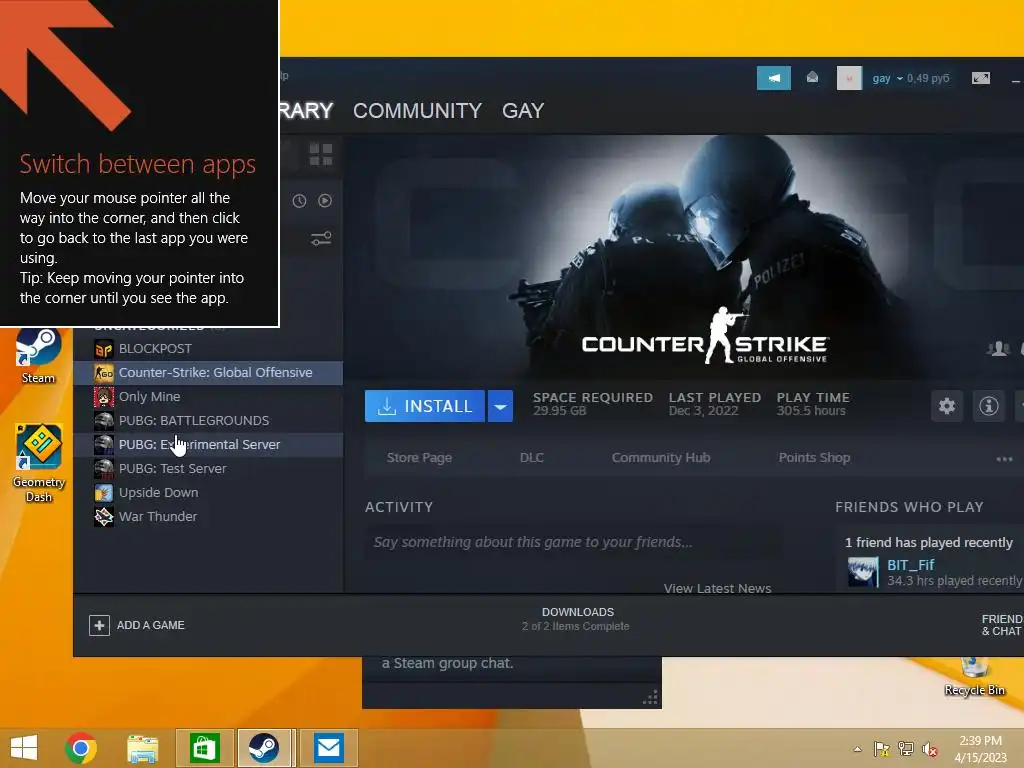This screenshot has height=768, width=1024.
Task: Click the Upside Down game icon
Action: click(x=104, y=493)
